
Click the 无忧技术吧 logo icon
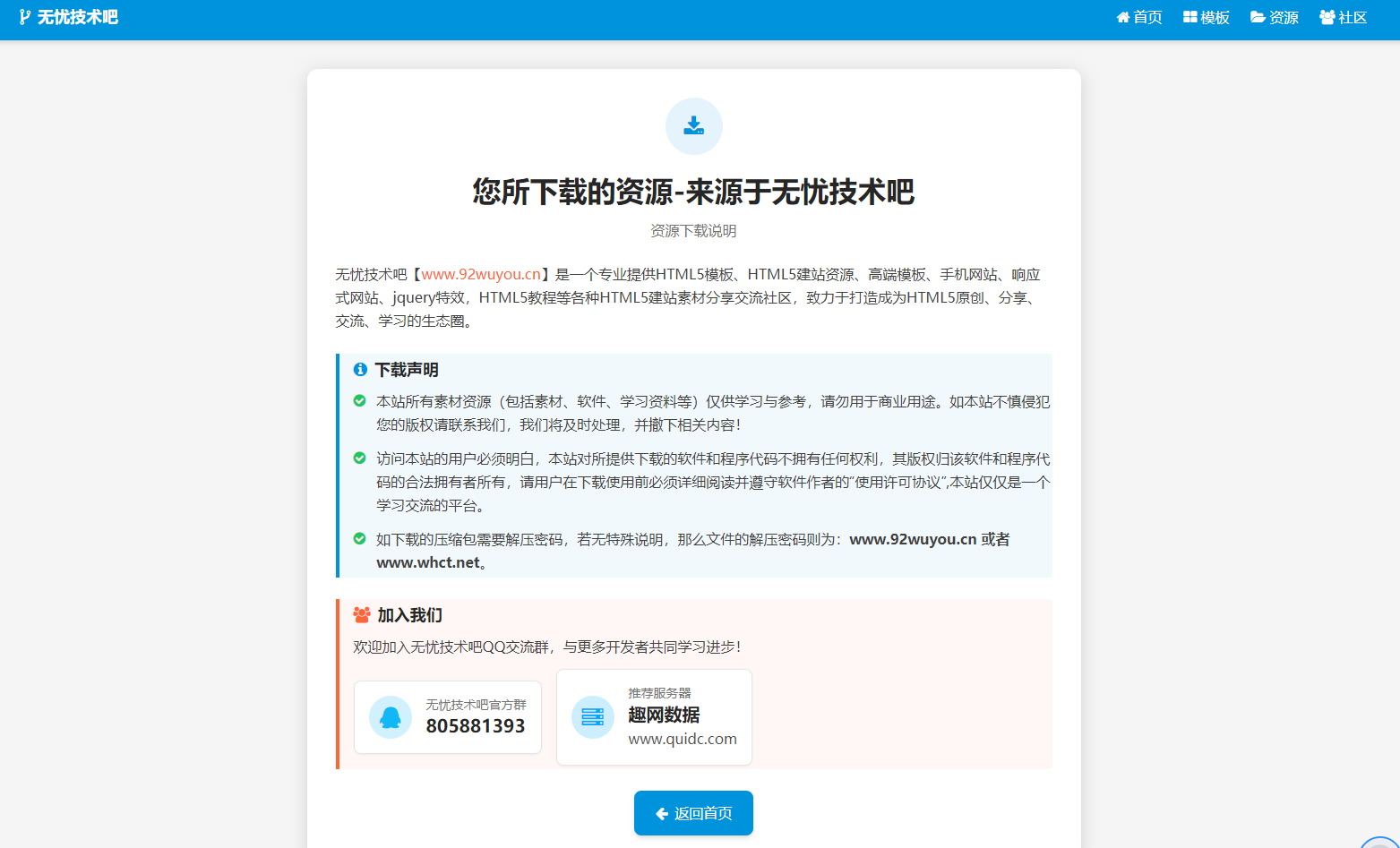[23, 15]
